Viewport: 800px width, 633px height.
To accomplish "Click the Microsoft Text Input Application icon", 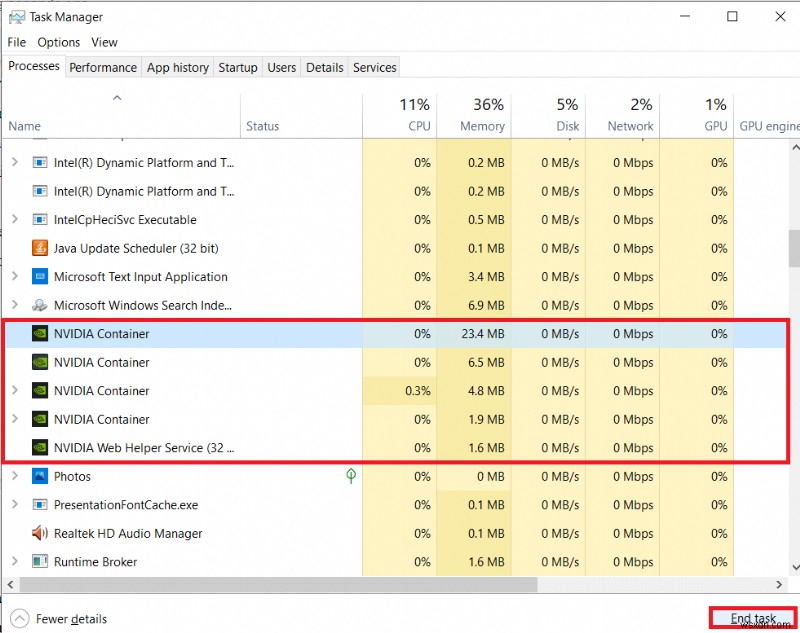I will (x=40, y=277).
